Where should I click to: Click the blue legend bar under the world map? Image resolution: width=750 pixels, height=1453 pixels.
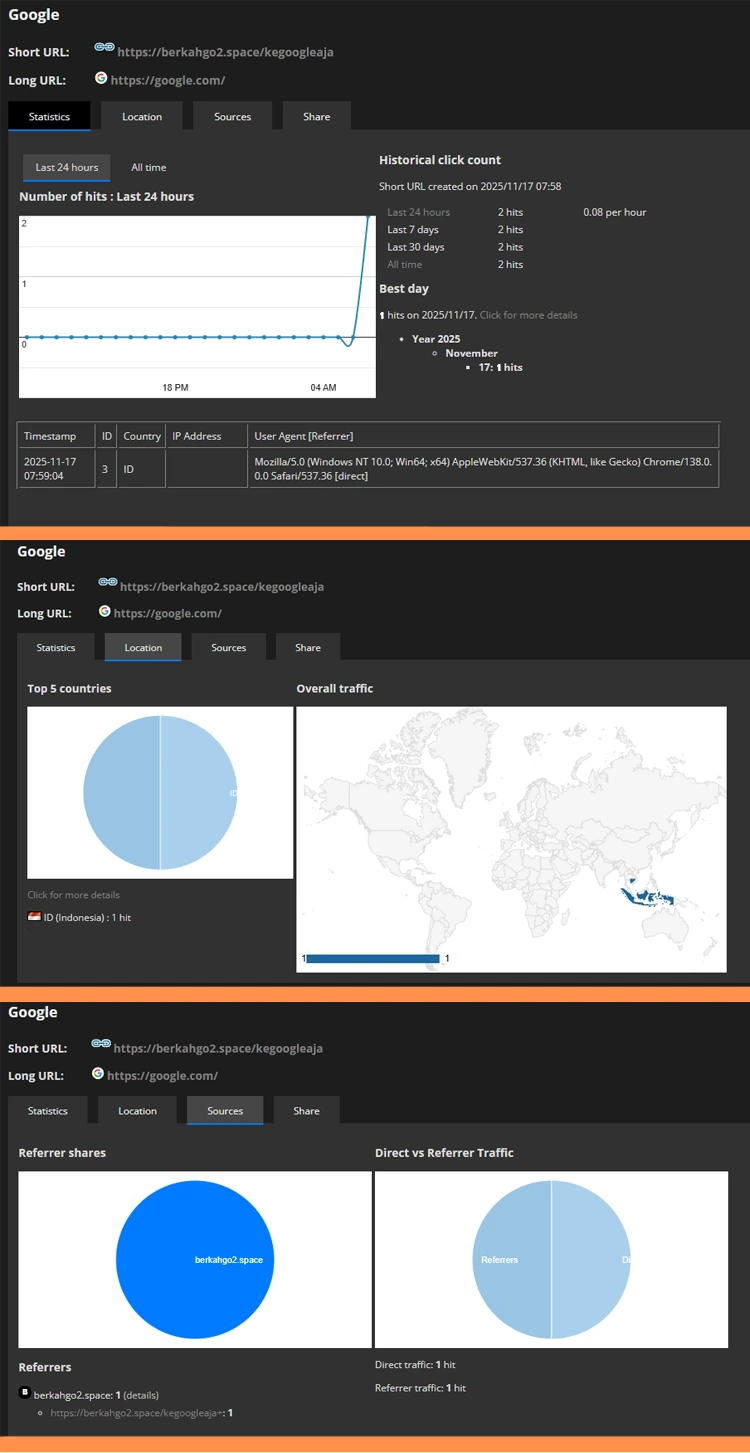coord(373,958)
